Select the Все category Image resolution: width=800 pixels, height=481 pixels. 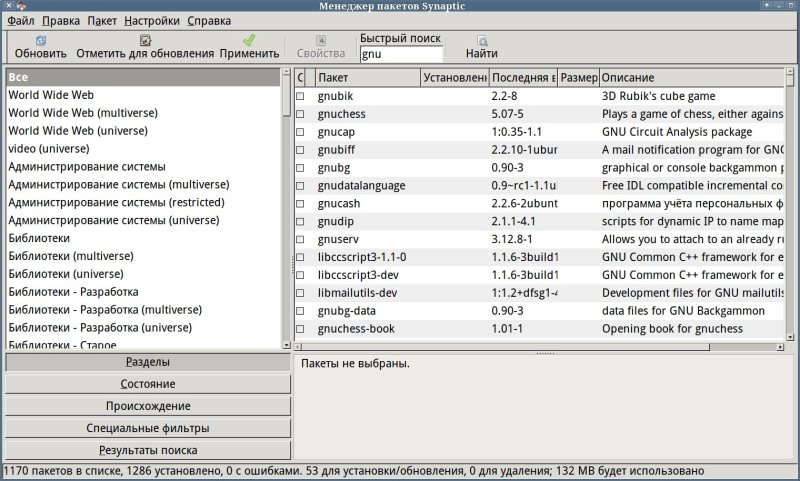point(143,77)
